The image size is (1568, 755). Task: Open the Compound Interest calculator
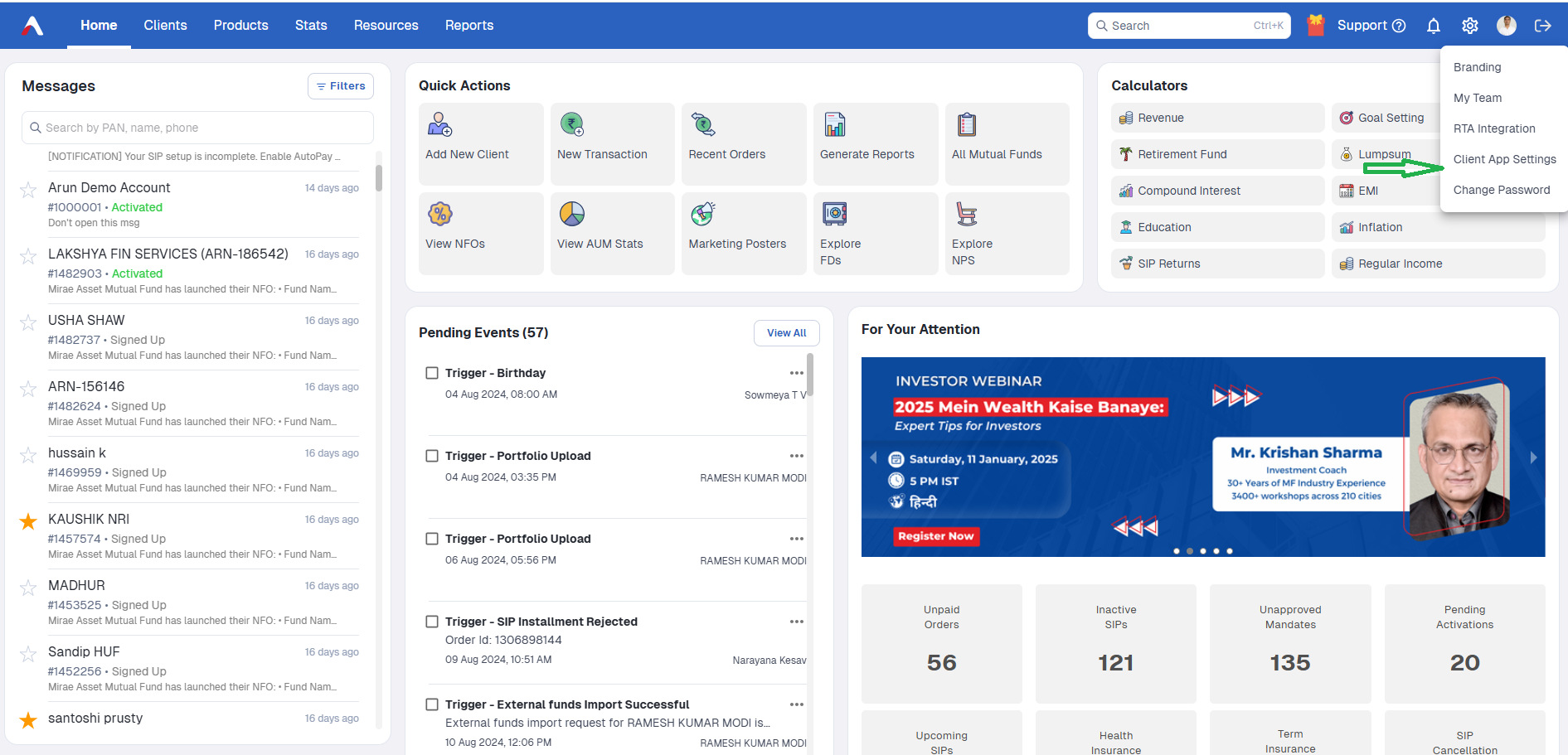(1217, 191)
